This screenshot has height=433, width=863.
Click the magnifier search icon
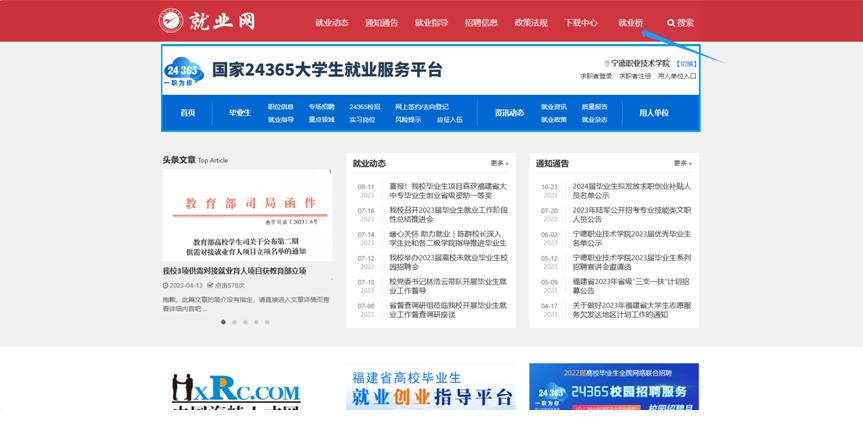point(671,23)
